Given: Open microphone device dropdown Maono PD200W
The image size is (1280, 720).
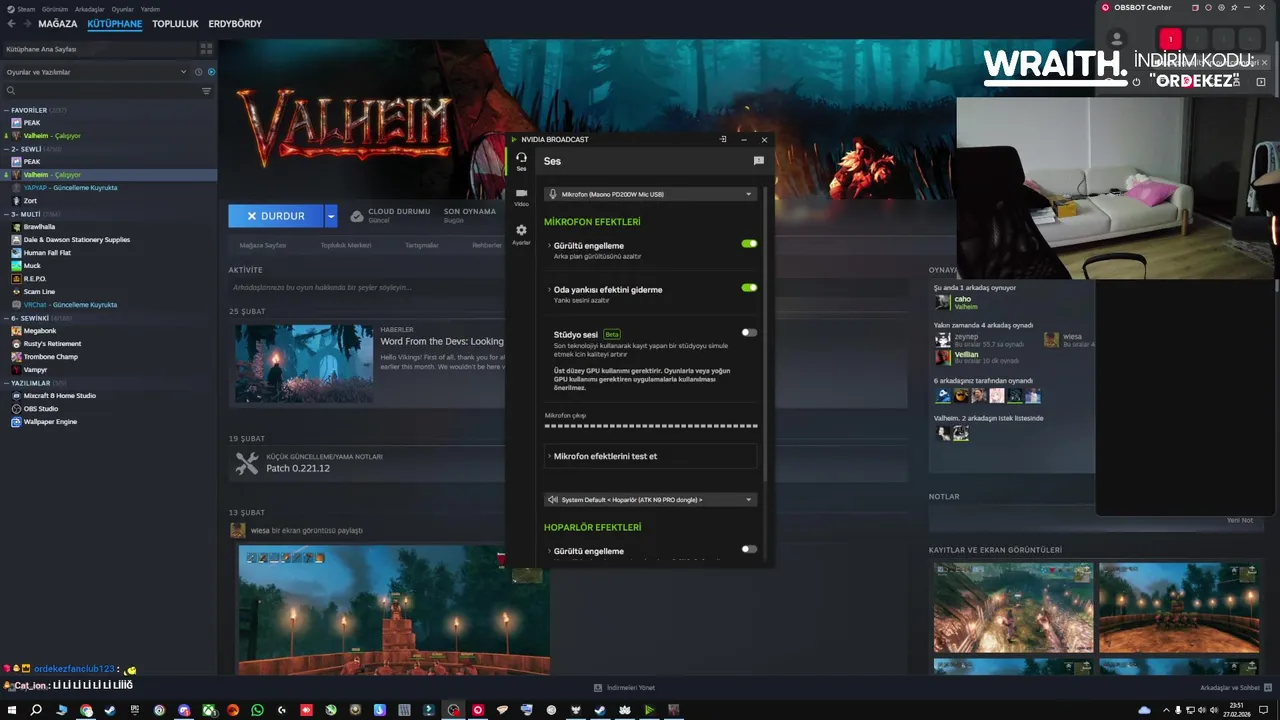Looking at the screenshot, I should [x=650, y=194].
